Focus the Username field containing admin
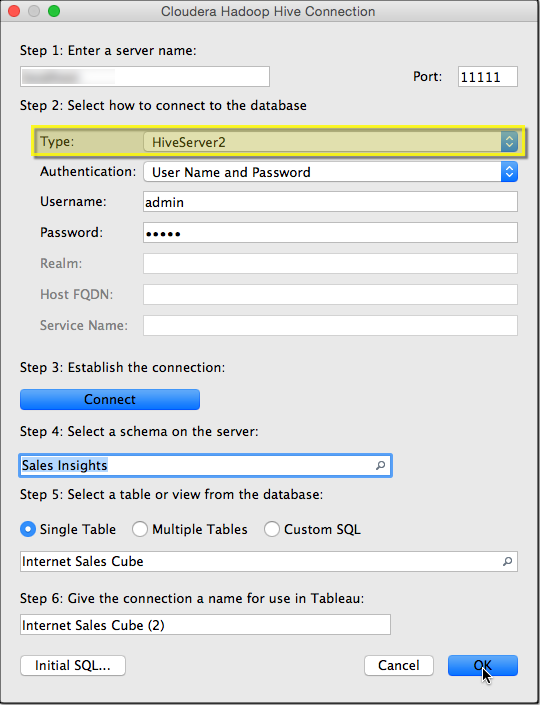 (330, 202)
